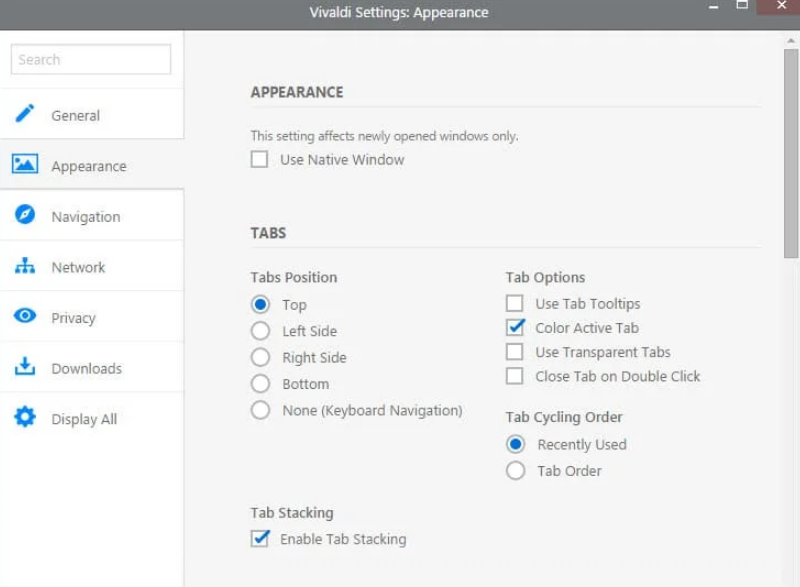The width and height of the screenshot is (800, 587).
Task: Click the 'Vivaldi Settings: Appearance' window title
Action: tap(399, 12)
